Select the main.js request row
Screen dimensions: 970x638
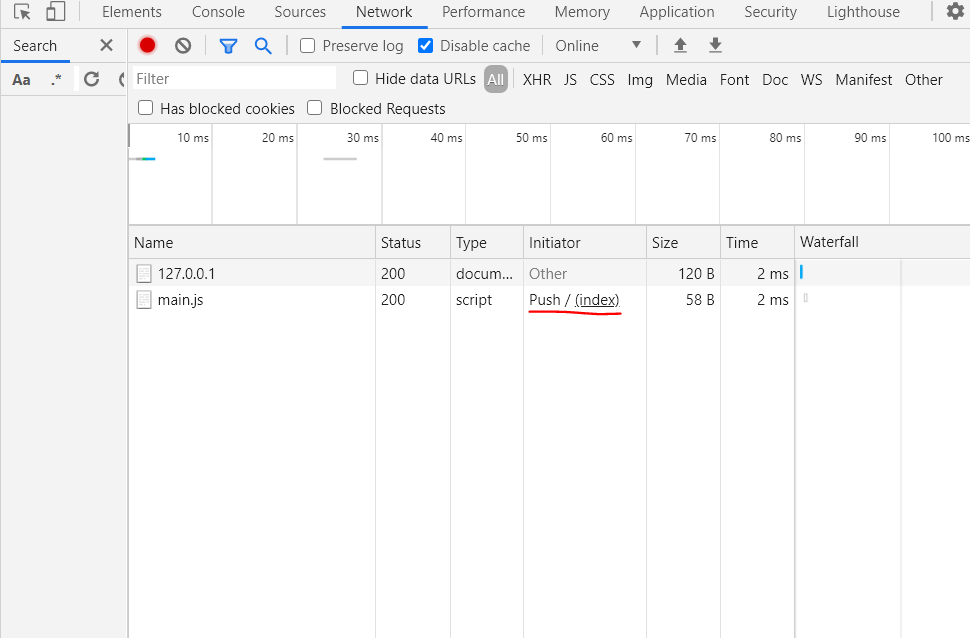549,300
